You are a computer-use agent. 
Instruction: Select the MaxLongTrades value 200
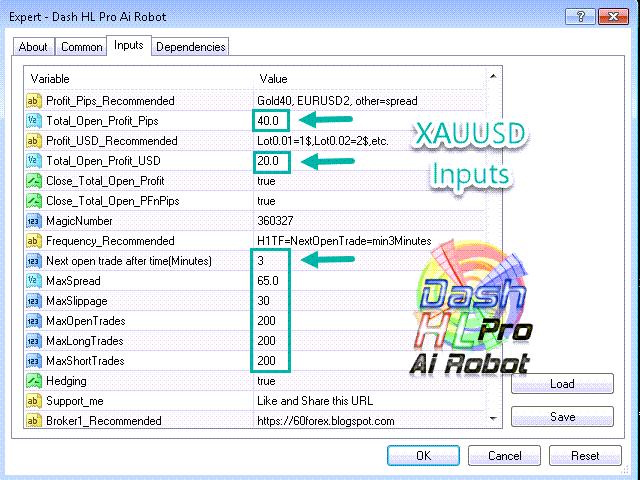pos(266,341)
